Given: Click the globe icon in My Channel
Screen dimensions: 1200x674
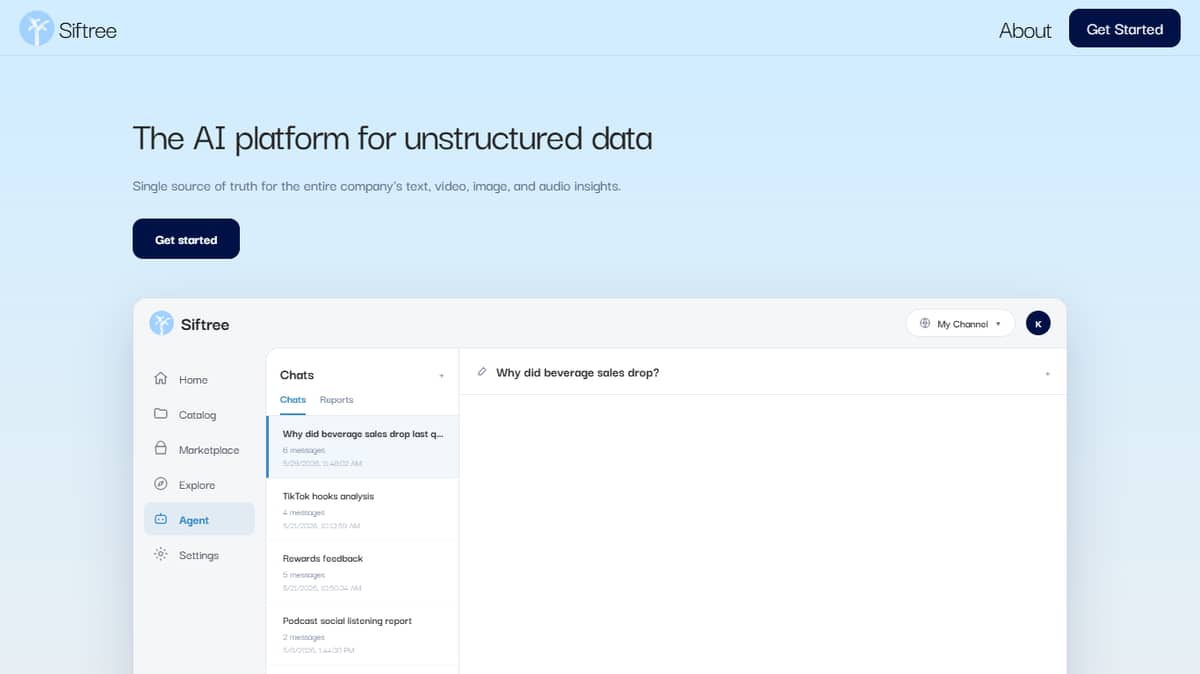Looking at the screenshot, I should (925, 323).
